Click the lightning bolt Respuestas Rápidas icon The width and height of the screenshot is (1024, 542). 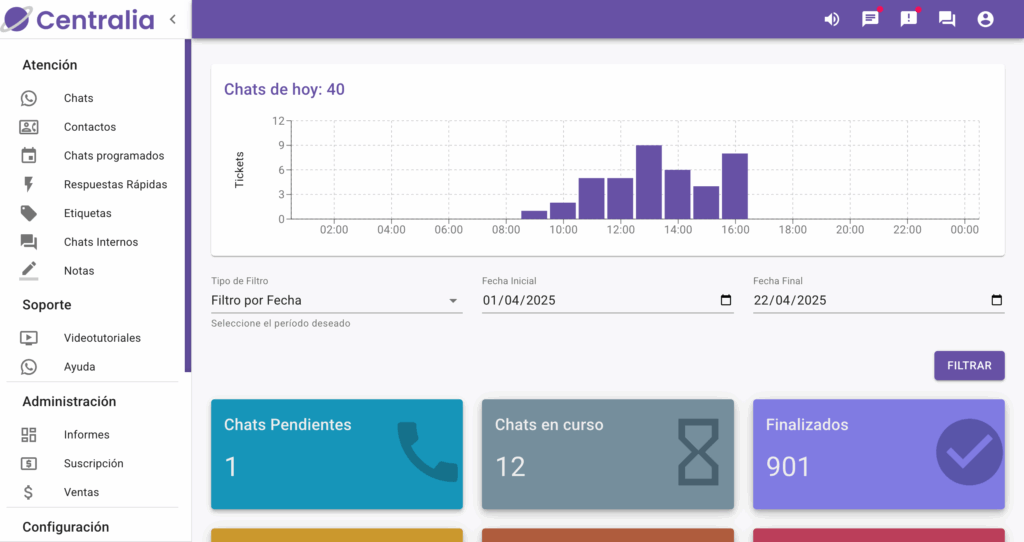[x=29, y=184]
